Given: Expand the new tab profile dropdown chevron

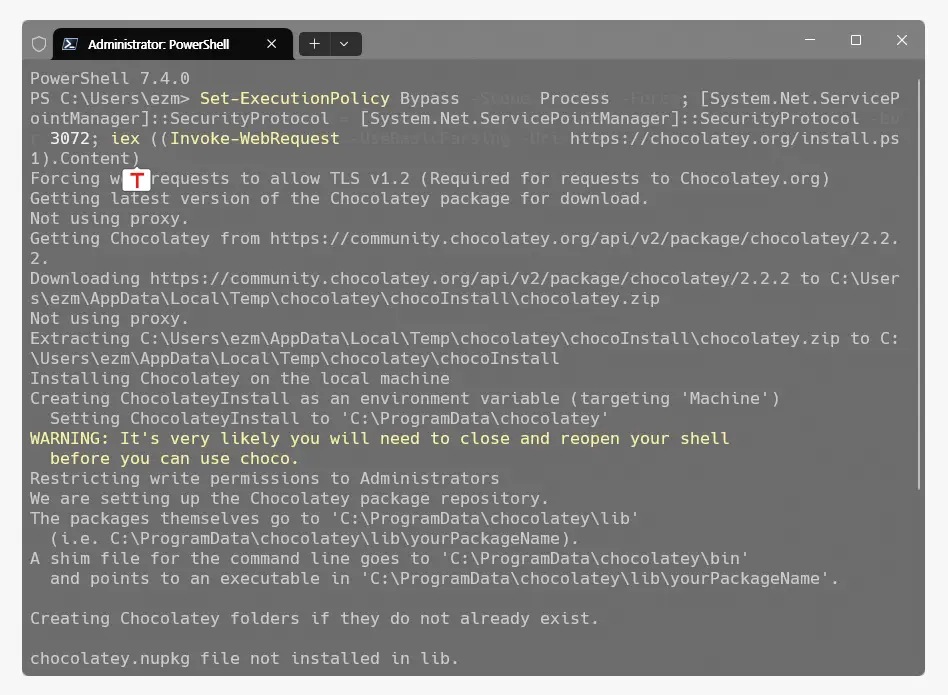Looking at the screenshot, I should tap(344, 44).
